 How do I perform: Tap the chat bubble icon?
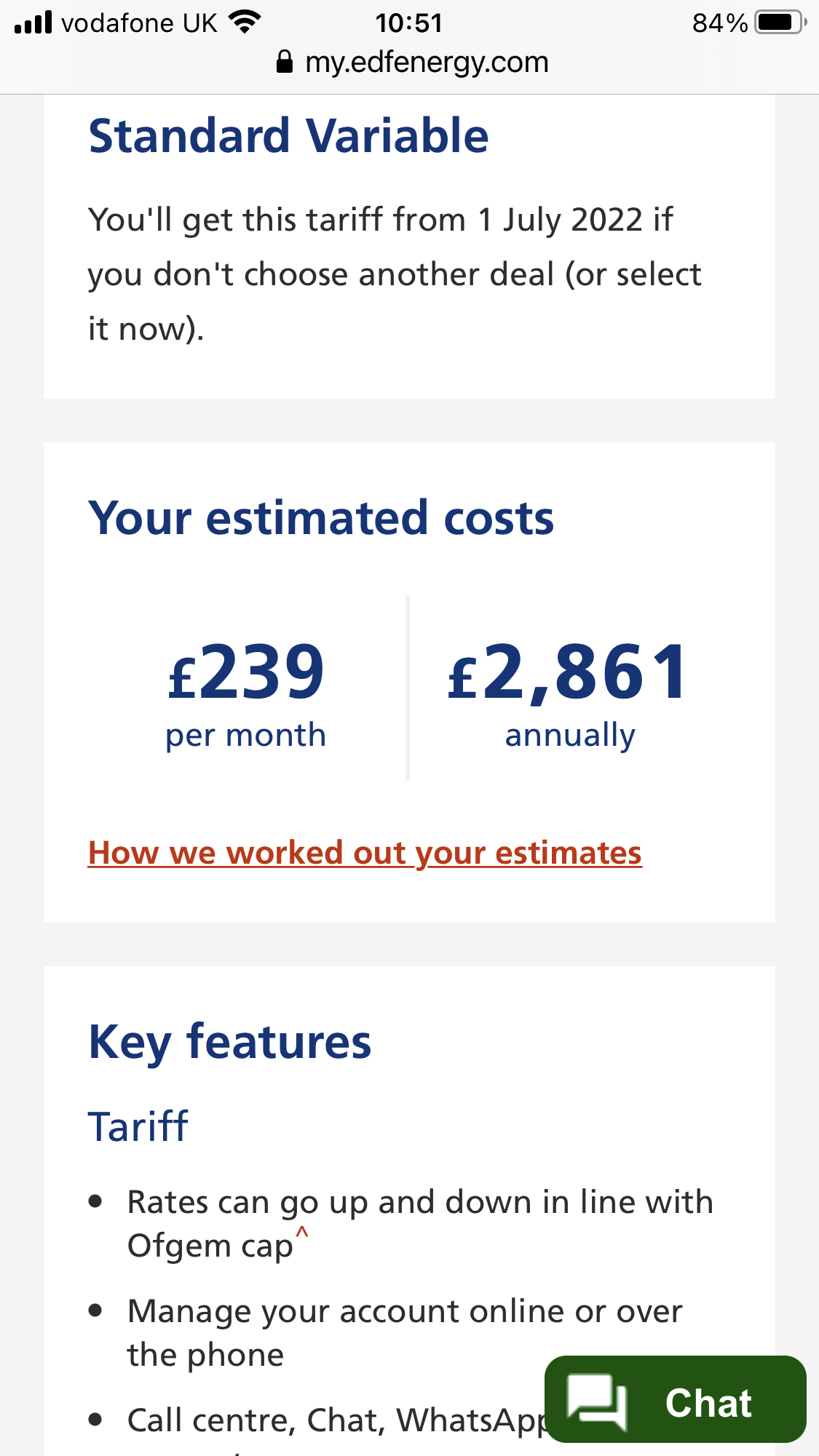tap(597, 1401)
